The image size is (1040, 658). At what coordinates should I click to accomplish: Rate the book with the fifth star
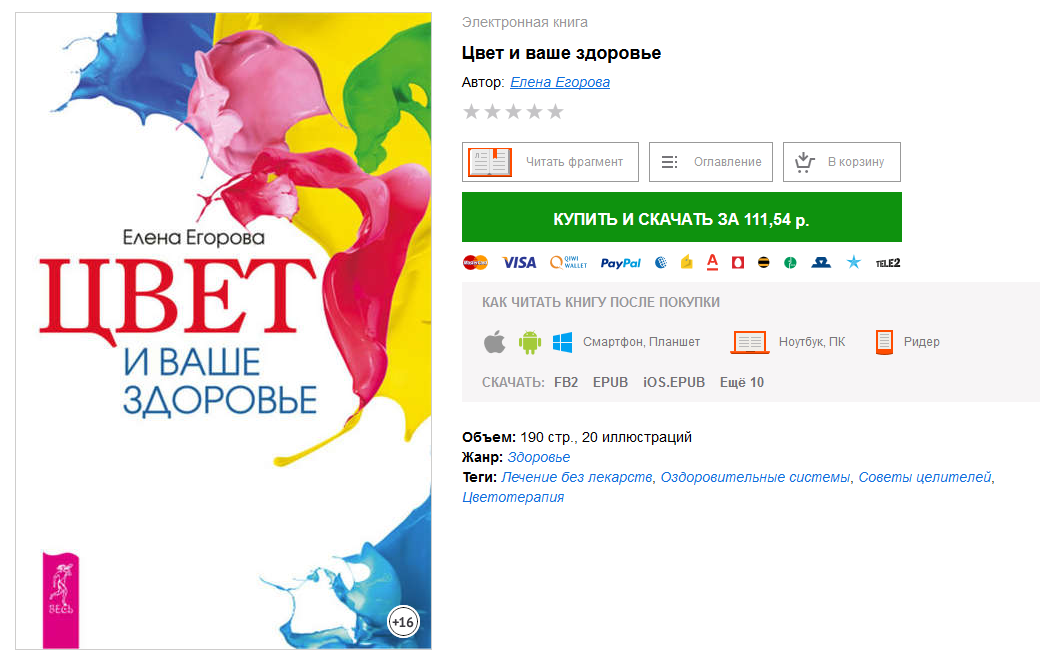click(x=555, y=111)
